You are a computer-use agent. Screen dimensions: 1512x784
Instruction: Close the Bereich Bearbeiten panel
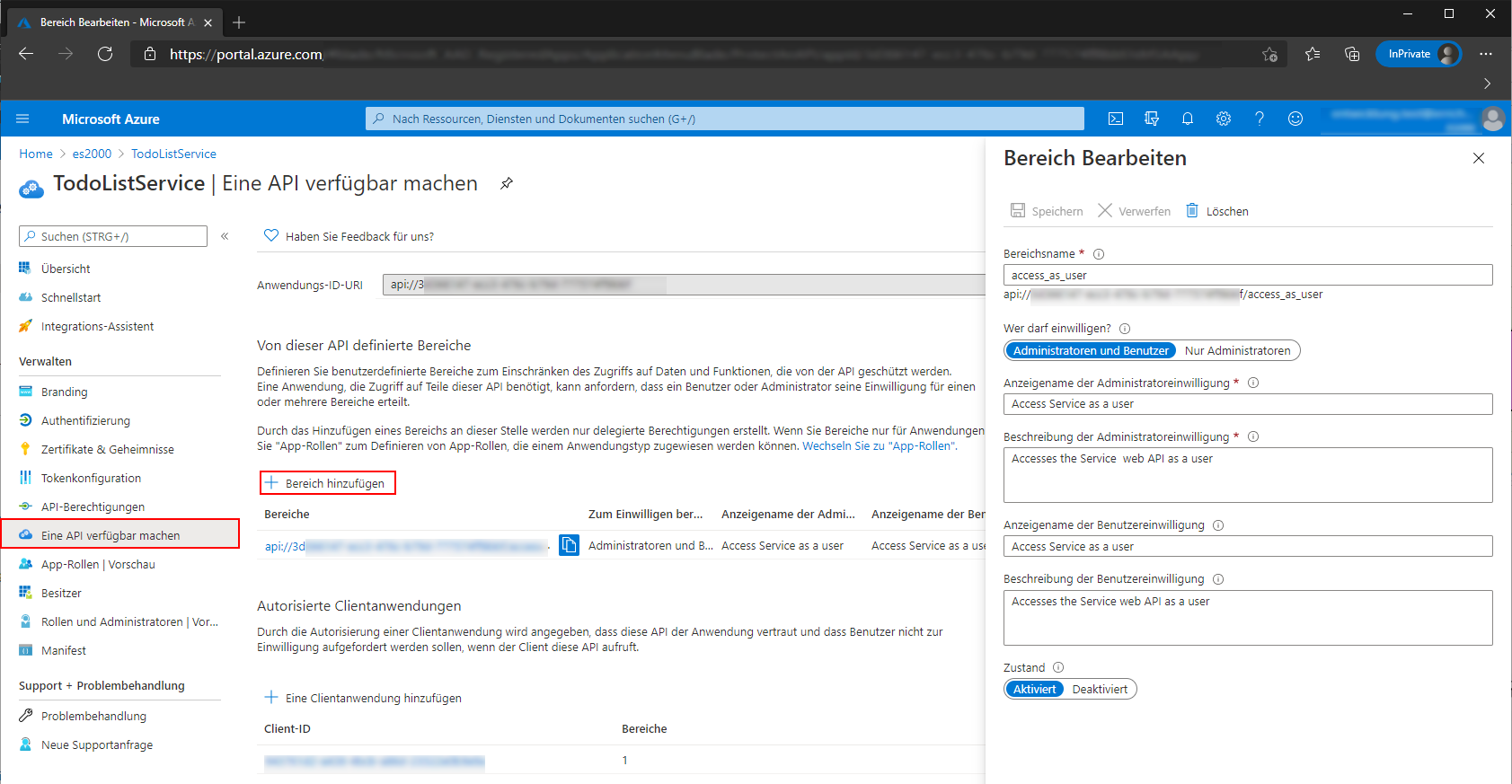pyautogui.click(x=1479, y=158)
